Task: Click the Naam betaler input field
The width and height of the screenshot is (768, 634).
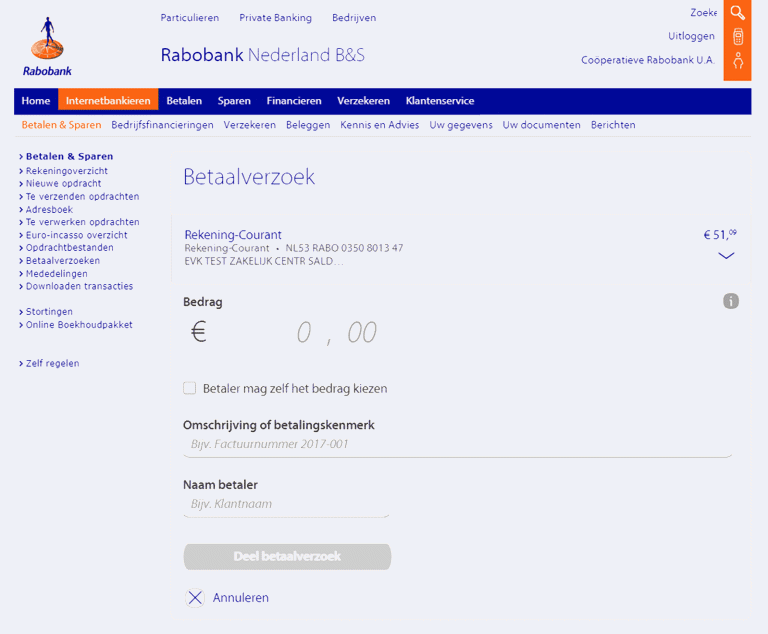Action: [286, 504]
